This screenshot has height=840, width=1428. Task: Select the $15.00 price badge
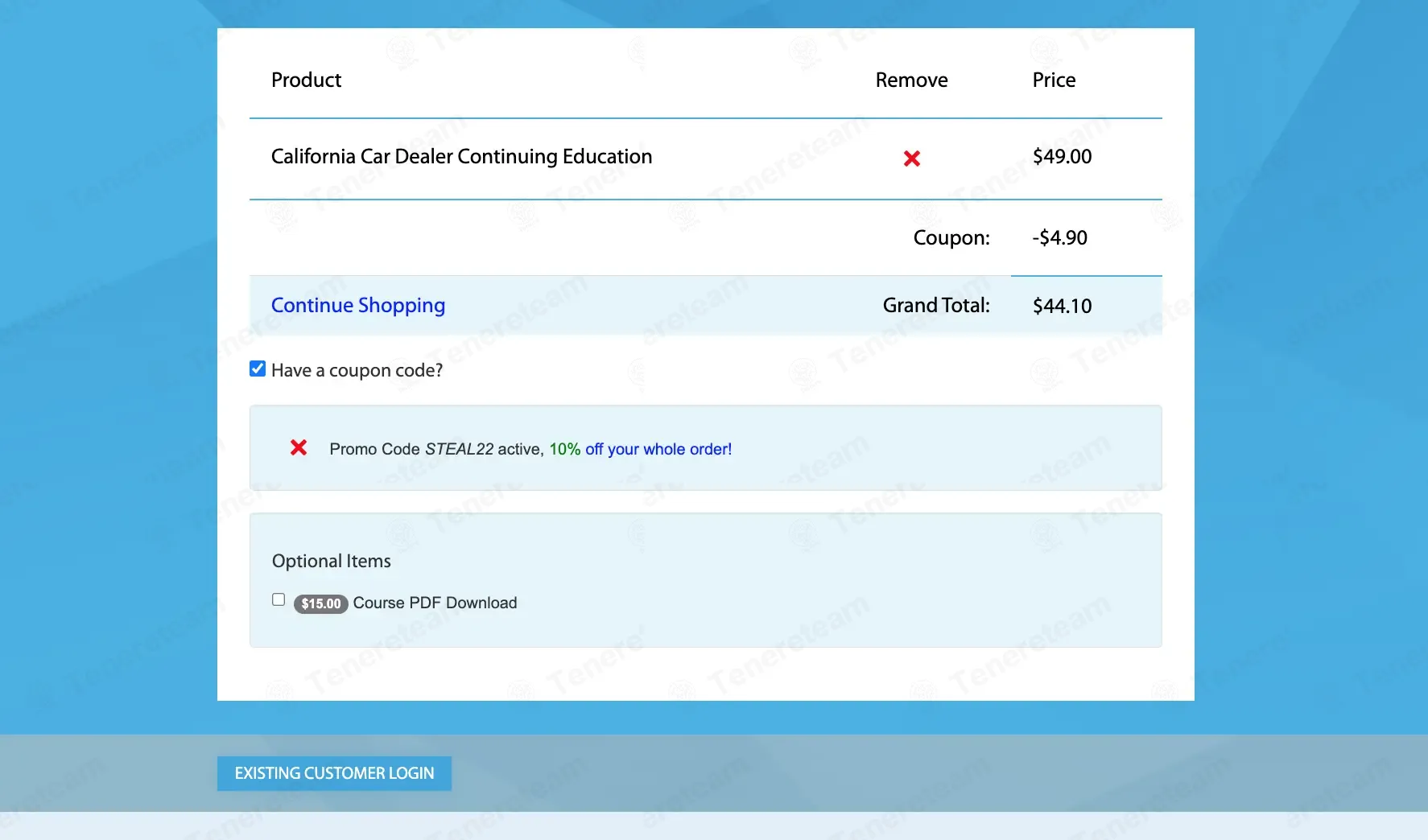pyautogui.click(x=321, y=603)
